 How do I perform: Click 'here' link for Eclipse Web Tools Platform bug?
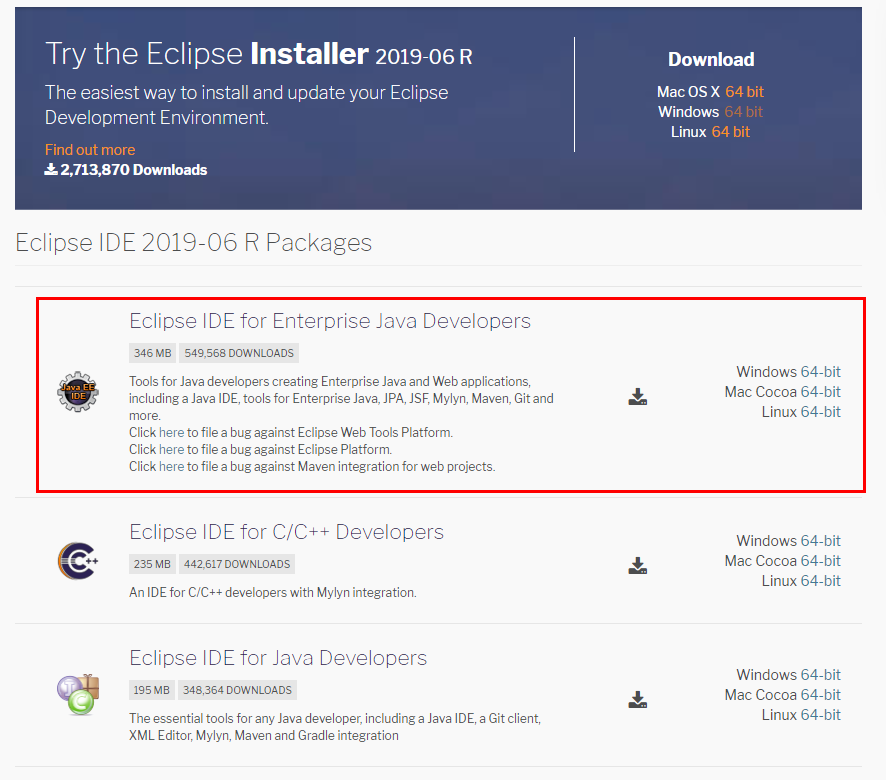pos(172,432)
